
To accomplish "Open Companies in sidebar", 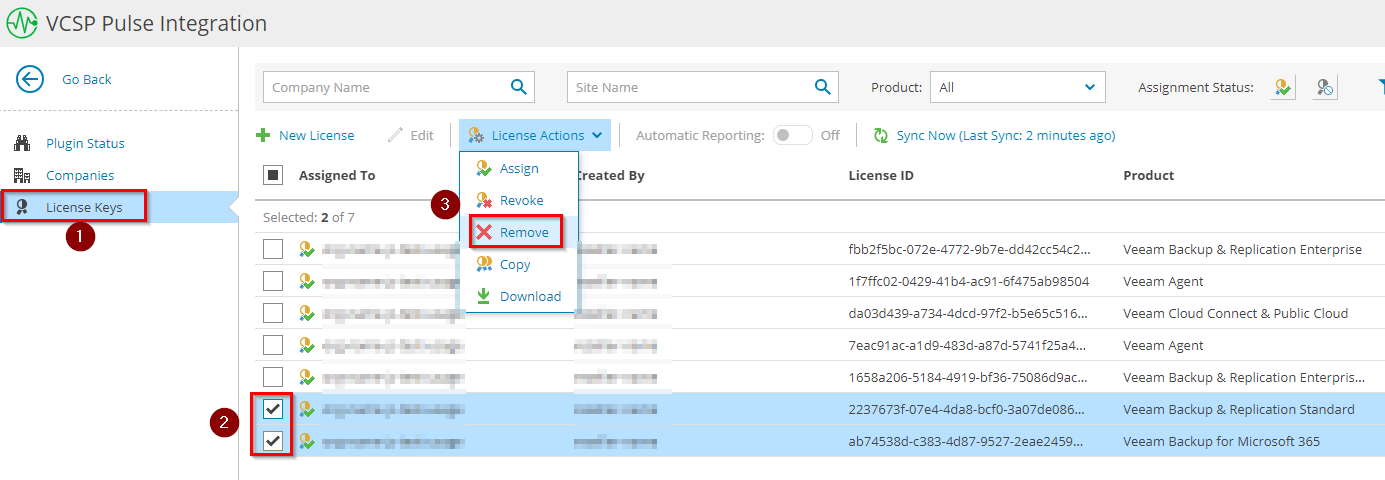I will (x=80, y=175).
